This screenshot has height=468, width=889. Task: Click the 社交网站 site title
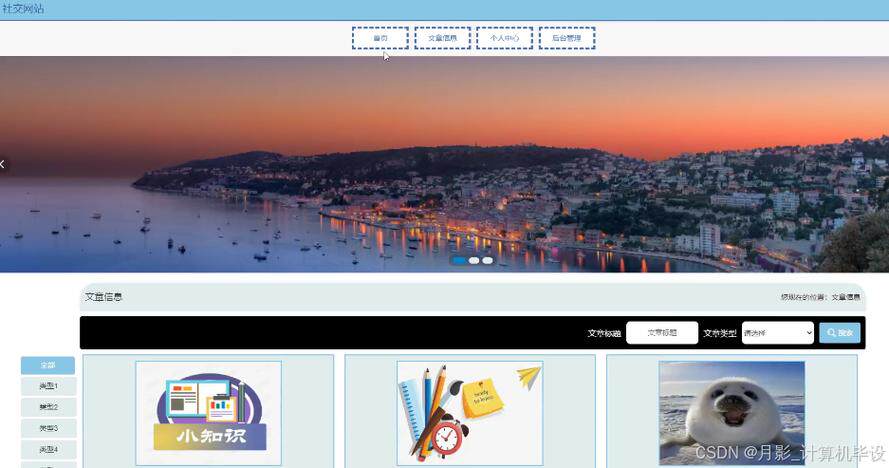(x=23, y=9)
